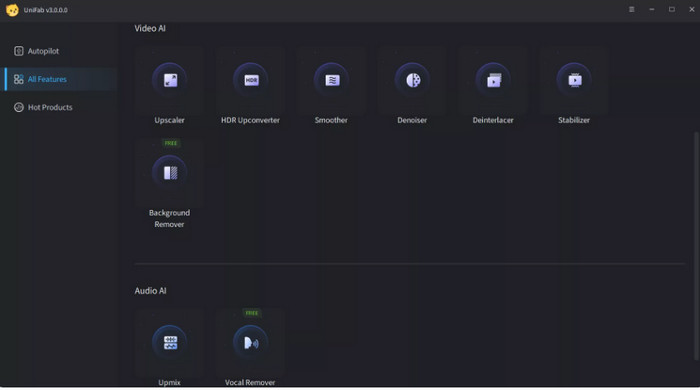Click the Autopilot sidebar icon
This screenshot has width=700, height=390.
click(18, 51)
